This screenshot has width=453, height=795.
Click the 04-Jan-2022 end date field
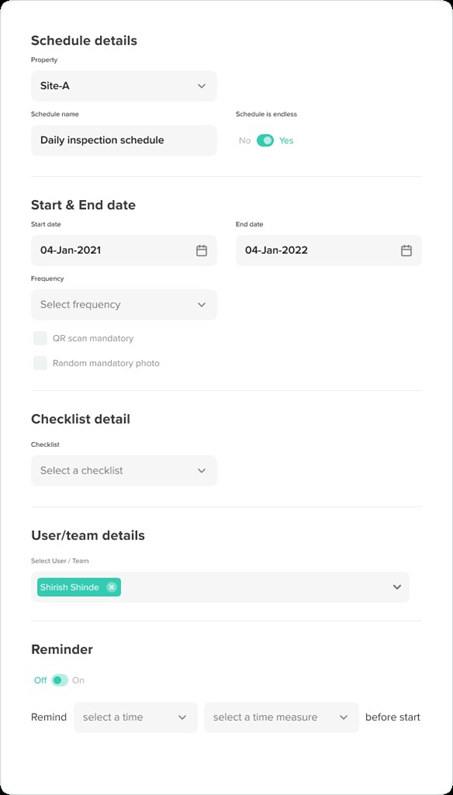pyautogui.click(x=329, y=250)
